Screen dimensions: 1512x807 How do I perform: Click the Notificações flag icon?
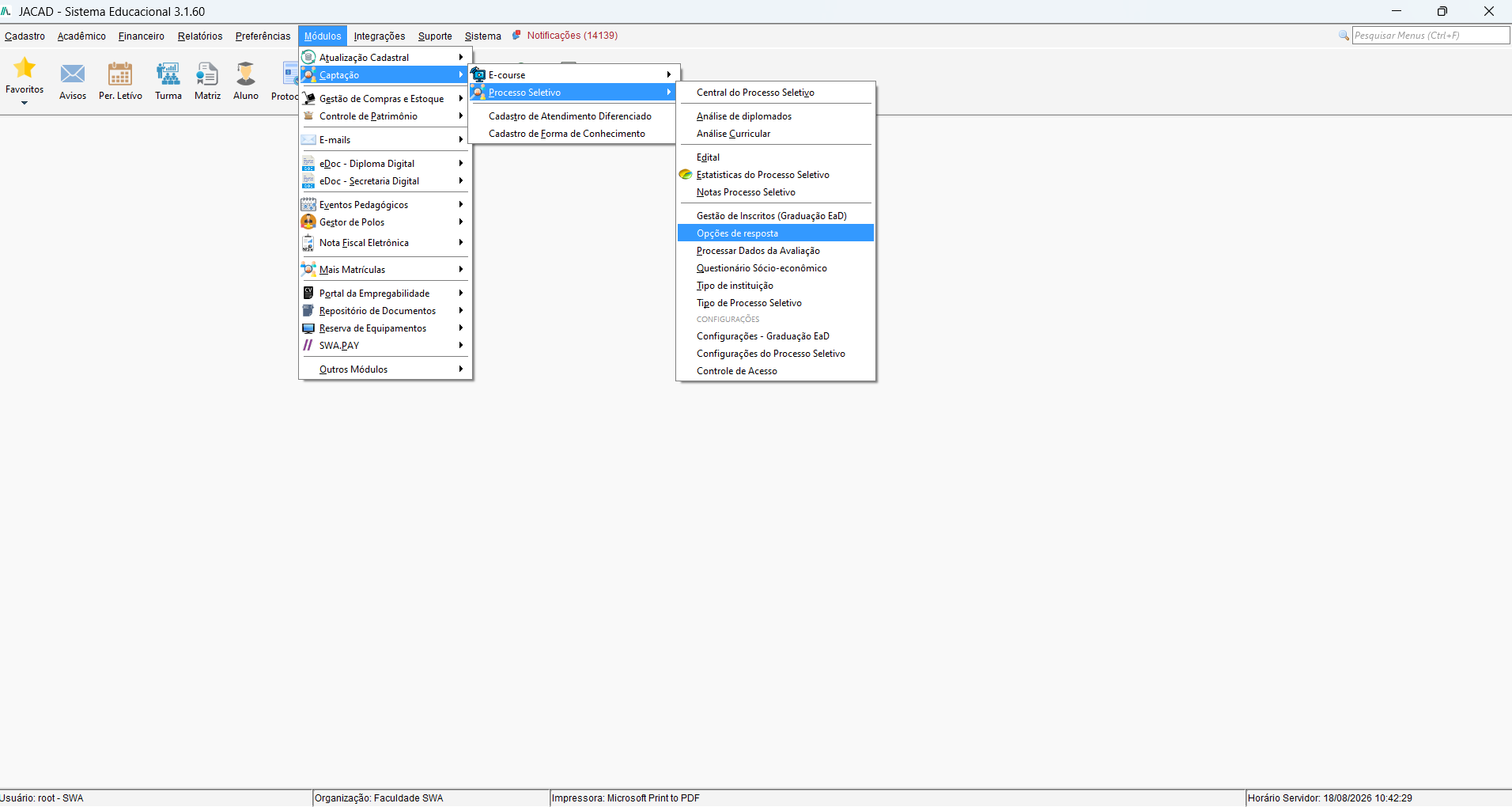pos(516,36)
